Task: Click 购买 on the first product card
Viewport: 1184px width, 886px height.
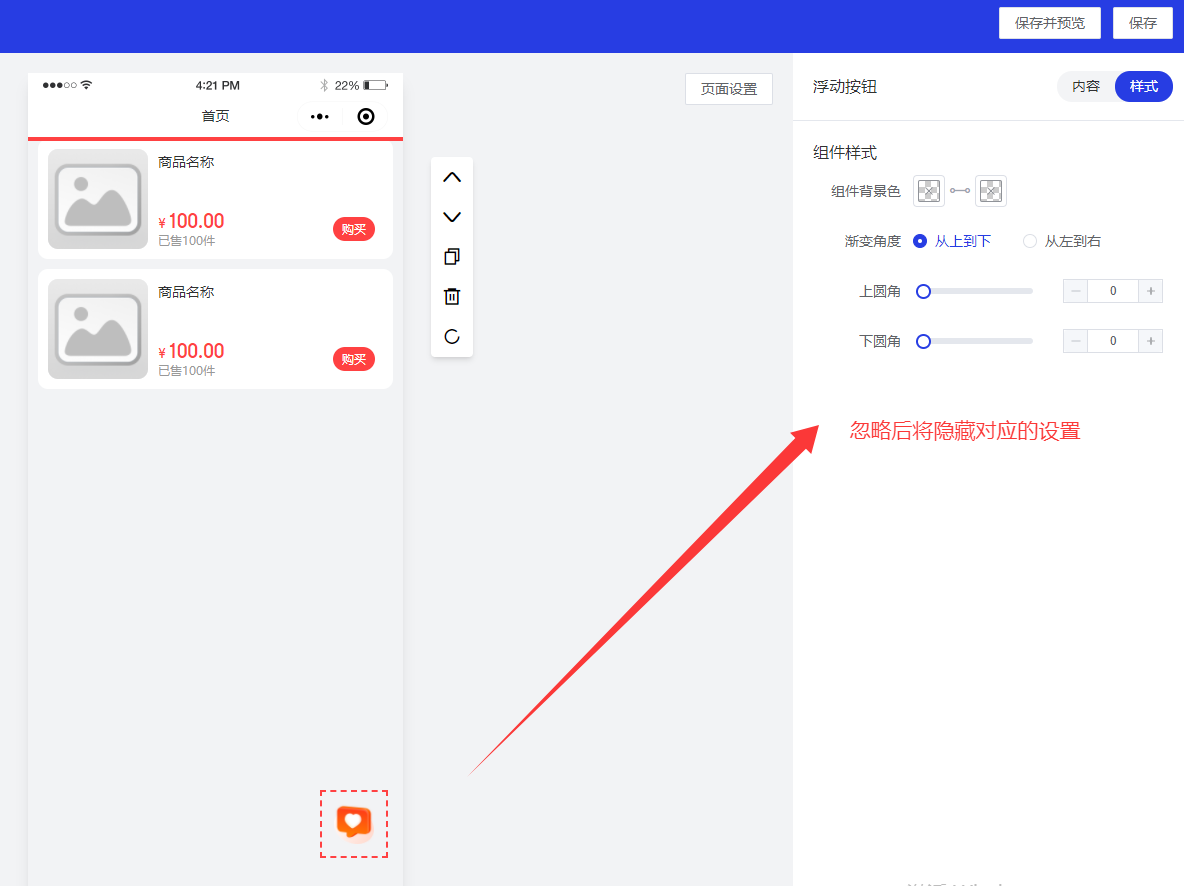Action: [x=353, y=229]
